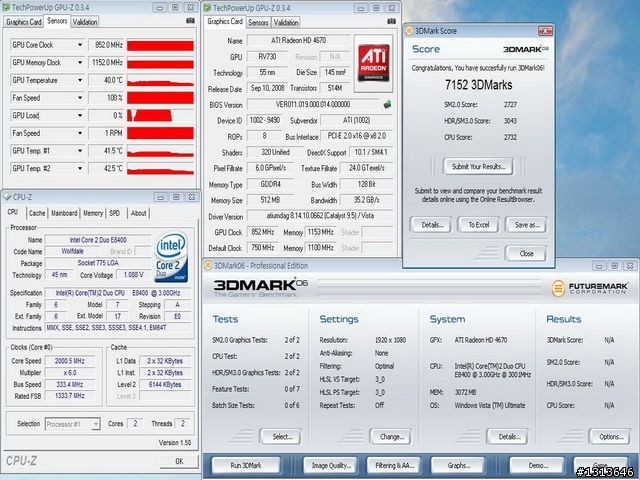Click the Rated FSB 1333.7 MHz value
The image size is (640, 480).
[x=69, y=396]
